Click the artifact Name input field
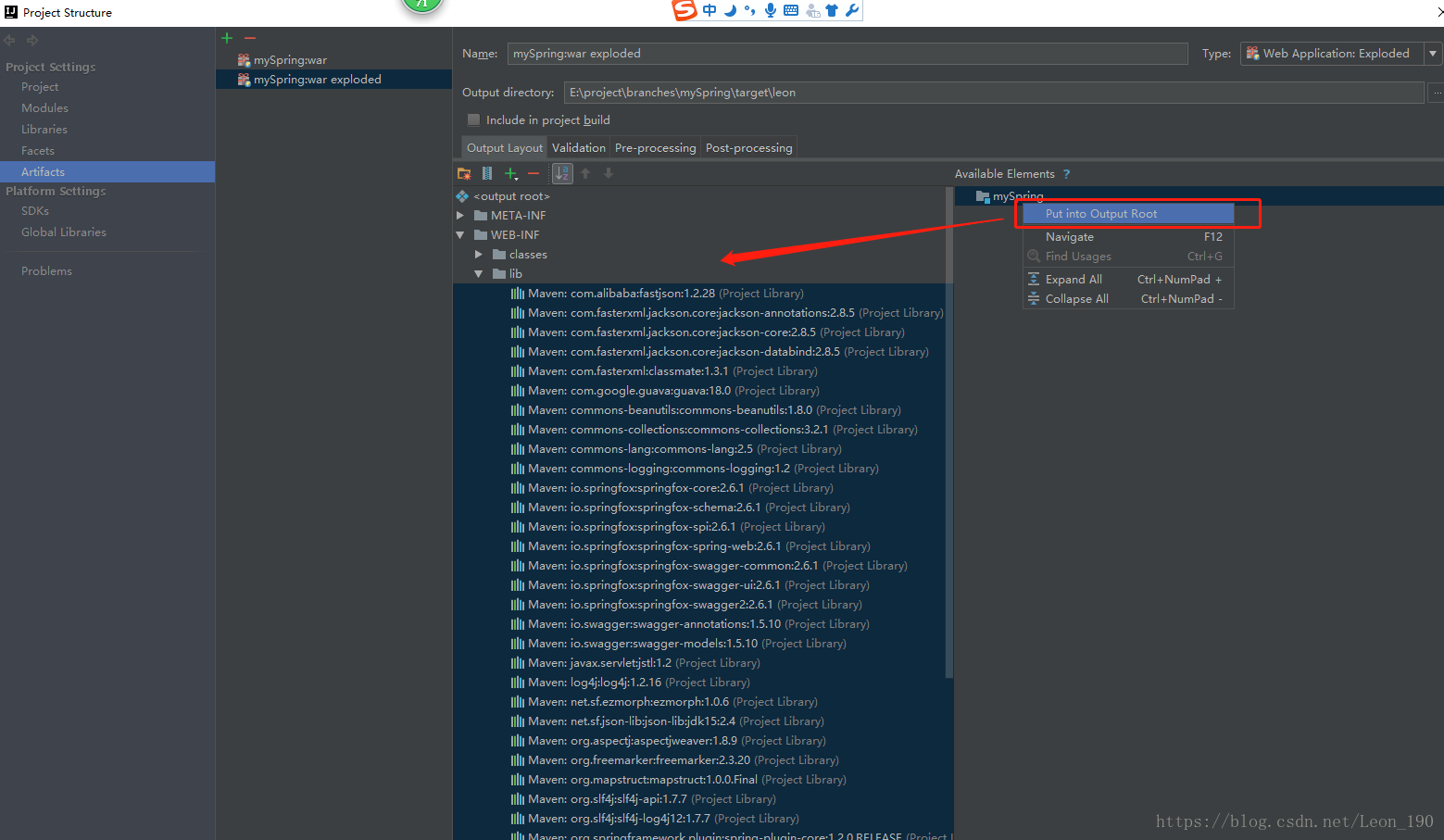The width and height of the screenshot is (1444, 840). tap(847, 54)
